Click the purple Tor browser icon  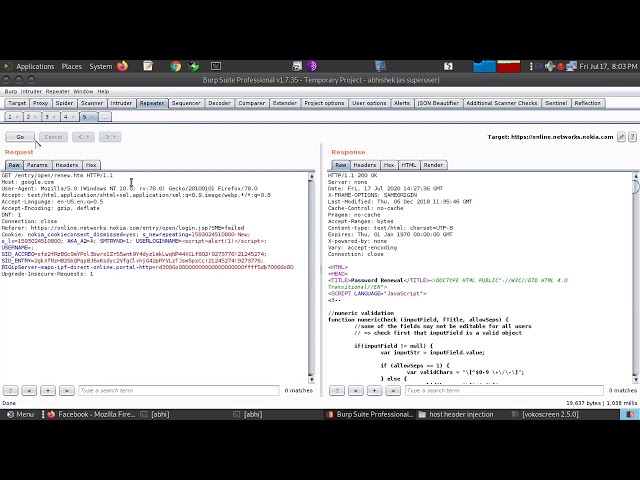pos(312,66)
